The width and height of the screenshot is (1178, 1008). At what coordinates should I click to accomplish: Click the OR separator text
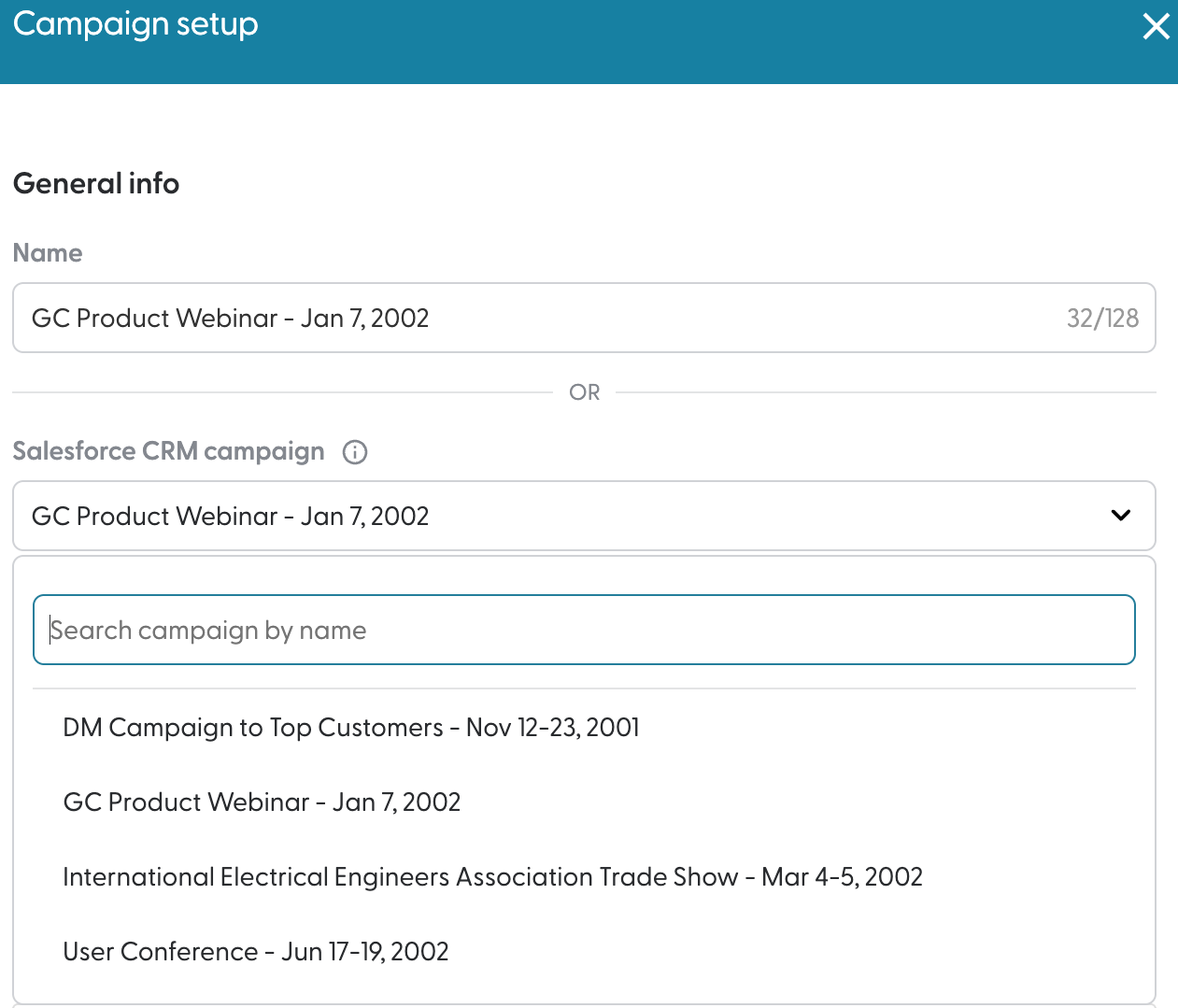pos(585,392)
